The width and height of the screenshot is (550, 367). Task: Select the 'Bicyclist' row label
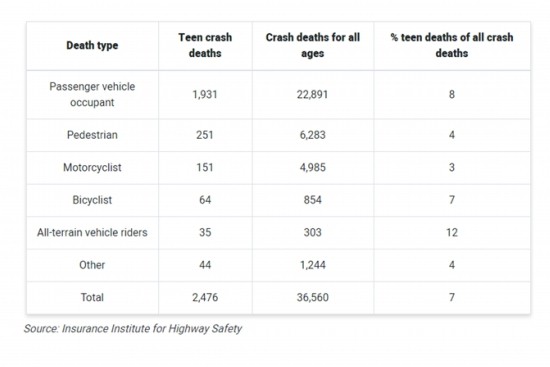[92, 200]
